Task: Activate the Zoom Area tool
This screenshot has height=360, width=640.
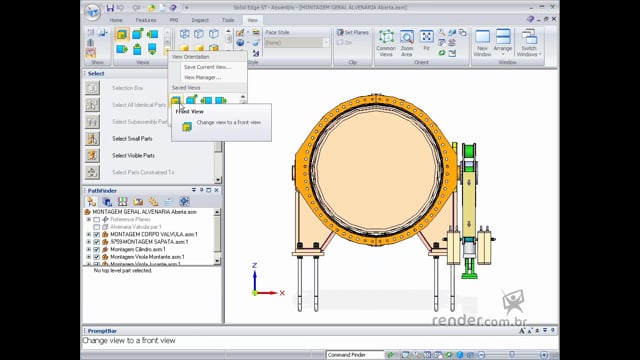Action: point(407,43)
